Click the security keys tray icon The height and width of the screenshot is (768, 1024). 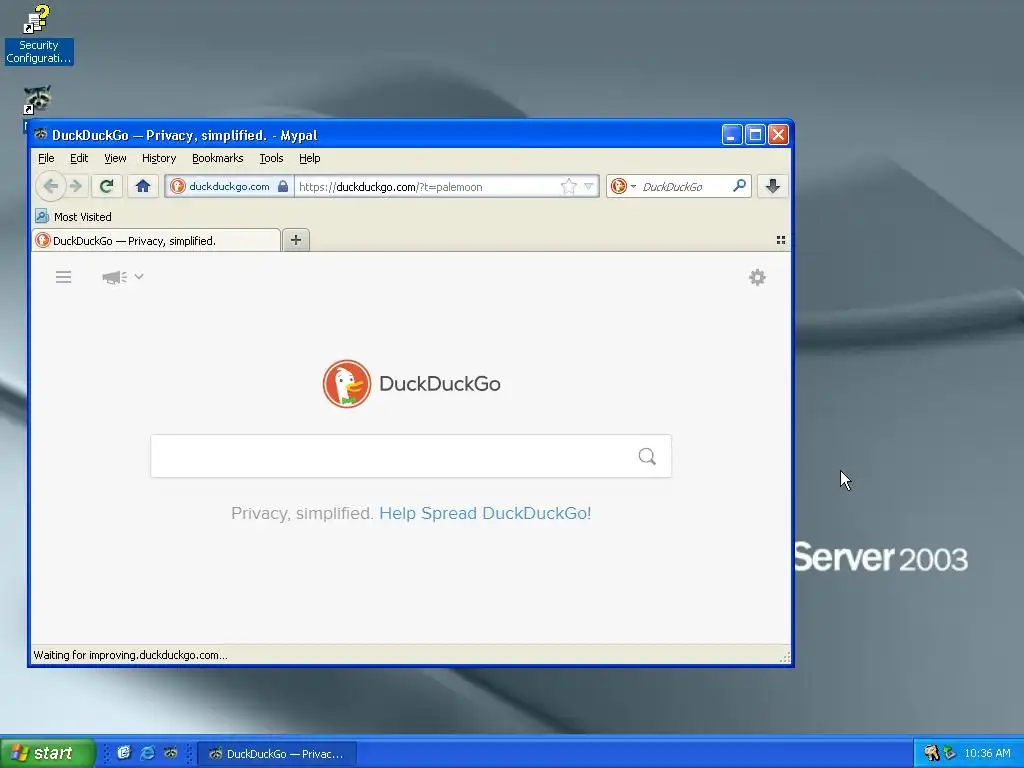[931, 753]
